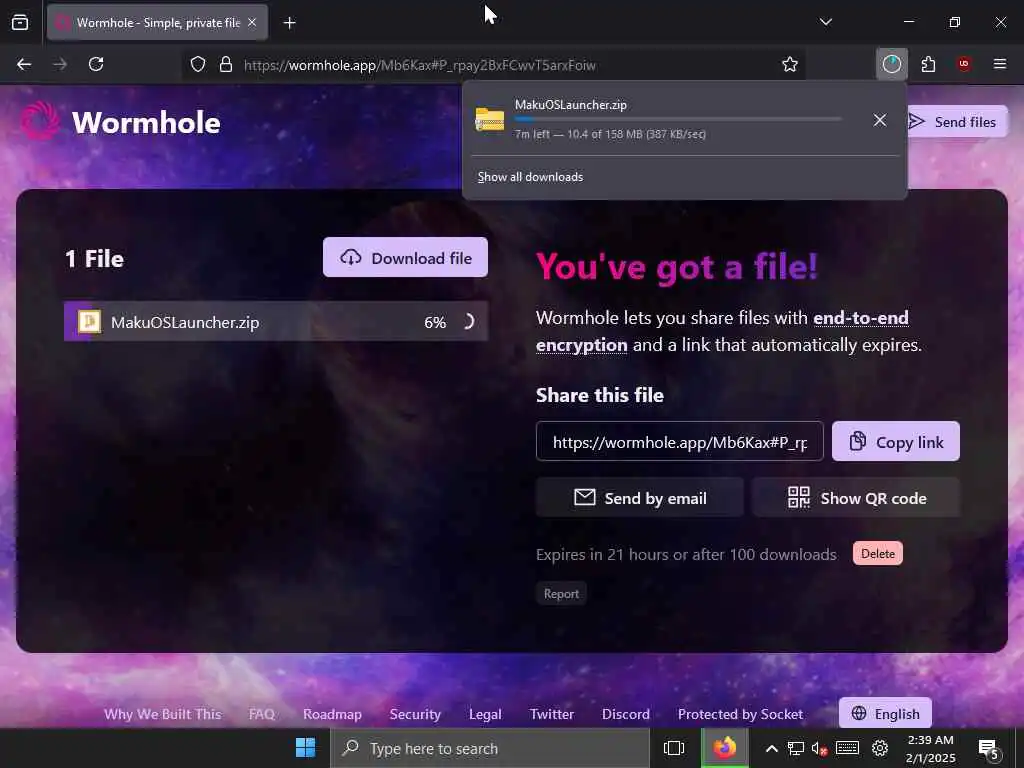The height and width of the screenshot is (768, 1024).
Task: Click the zip file icon in file row
Action: coord(89,321)
